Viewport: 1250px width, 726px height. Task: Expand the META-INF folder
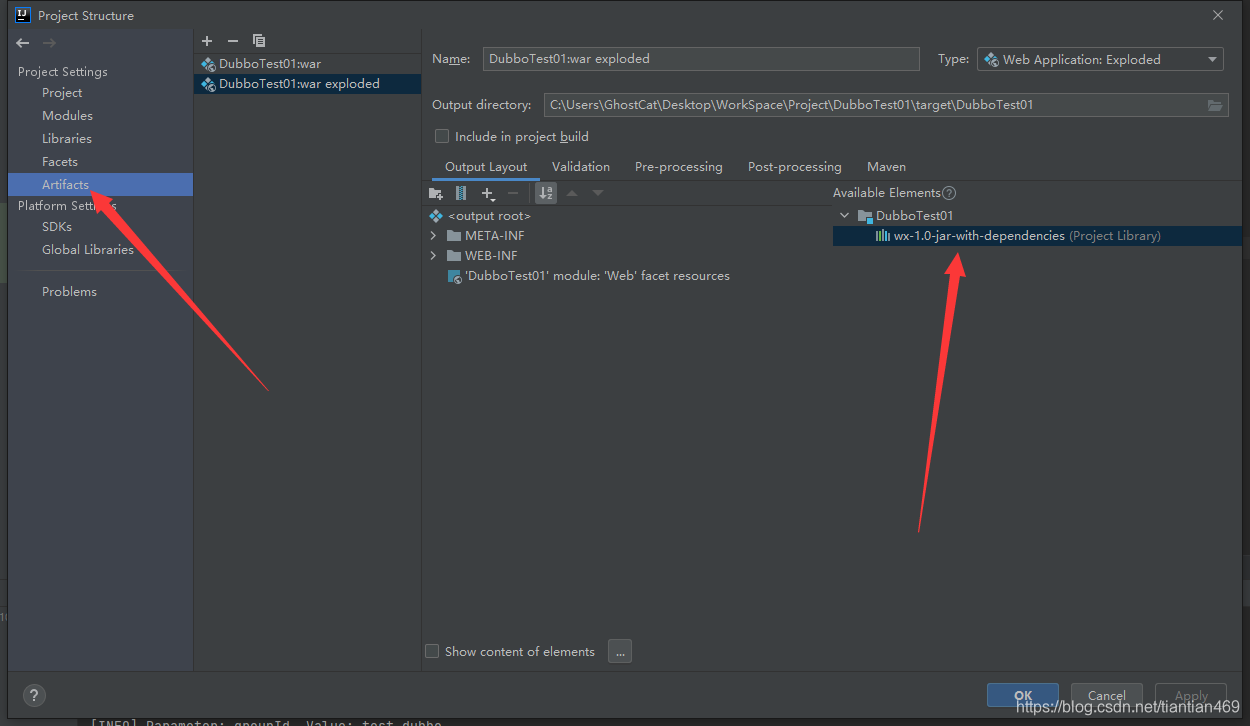pos(433,236)
